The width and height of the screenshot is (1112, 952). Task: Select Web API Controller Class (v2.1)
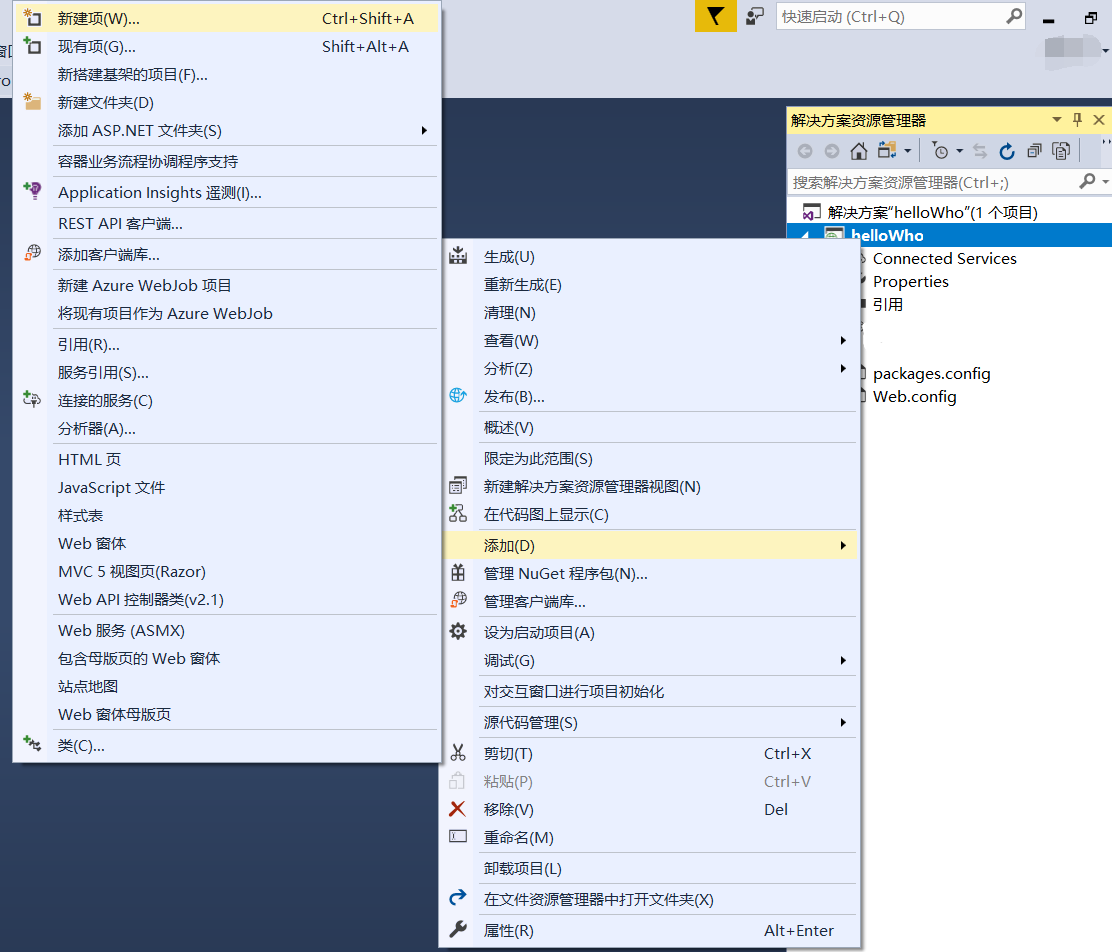tap(227, 599)
